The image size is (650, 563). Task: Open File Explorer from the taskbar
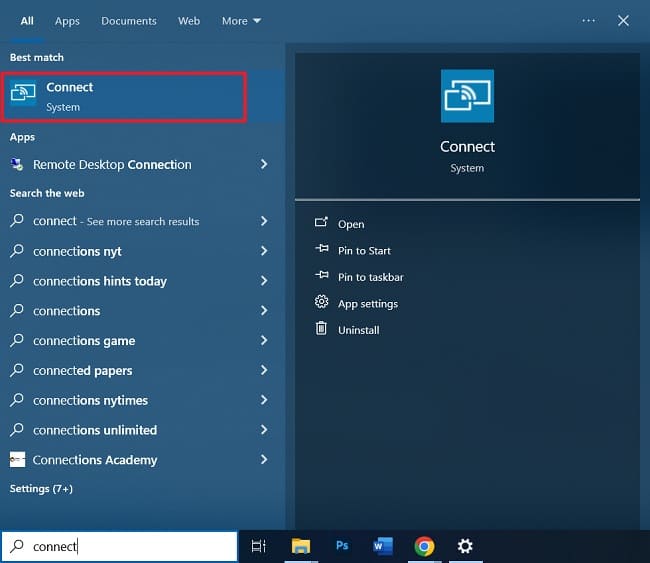pos(301,546)
